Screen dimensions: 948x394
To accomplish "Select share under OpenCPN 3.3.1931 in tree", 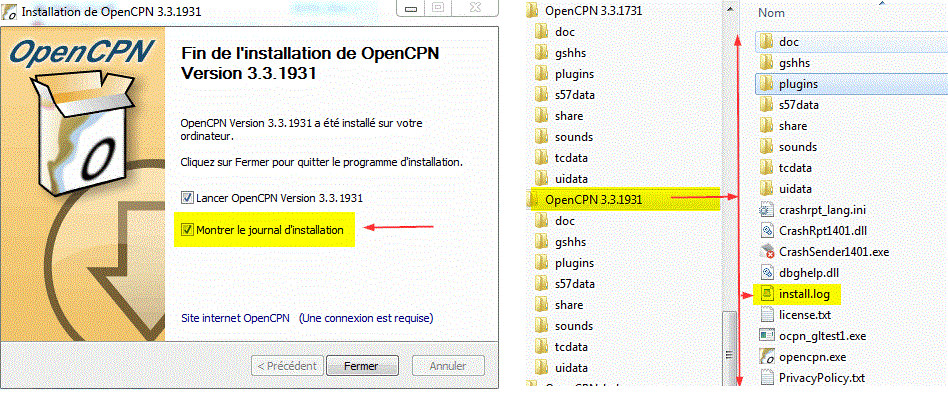I will tap(568, 305).
